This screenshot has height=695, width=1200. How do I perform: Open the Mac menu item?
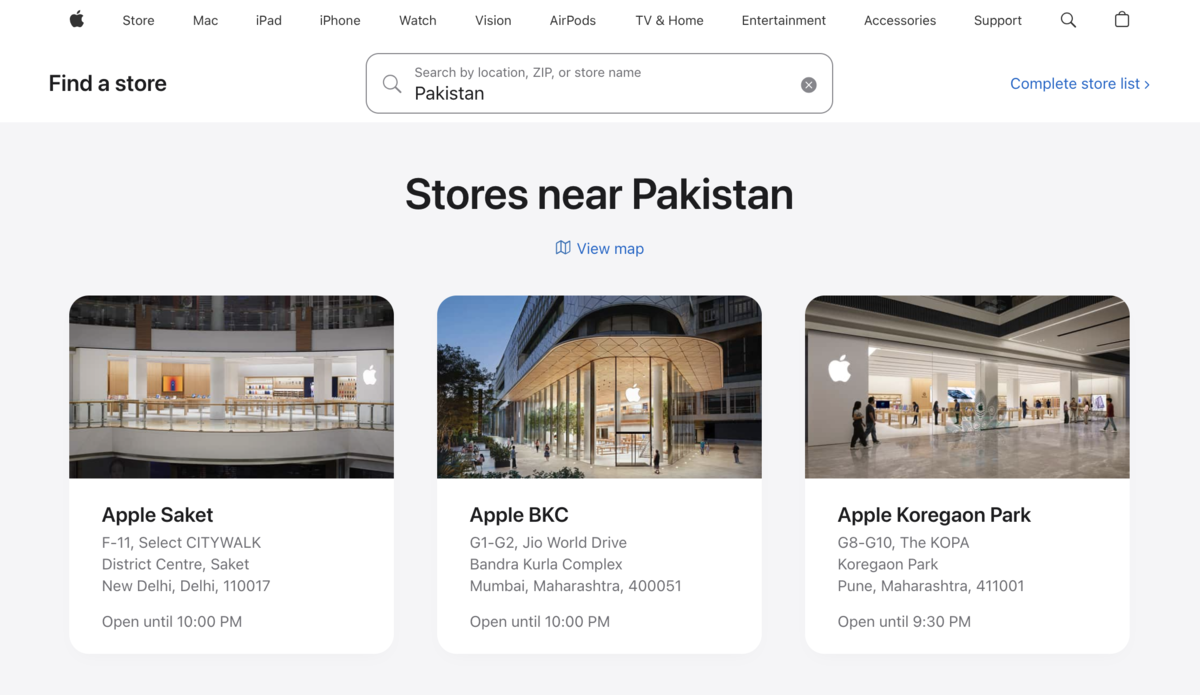(x=205, y=20)
